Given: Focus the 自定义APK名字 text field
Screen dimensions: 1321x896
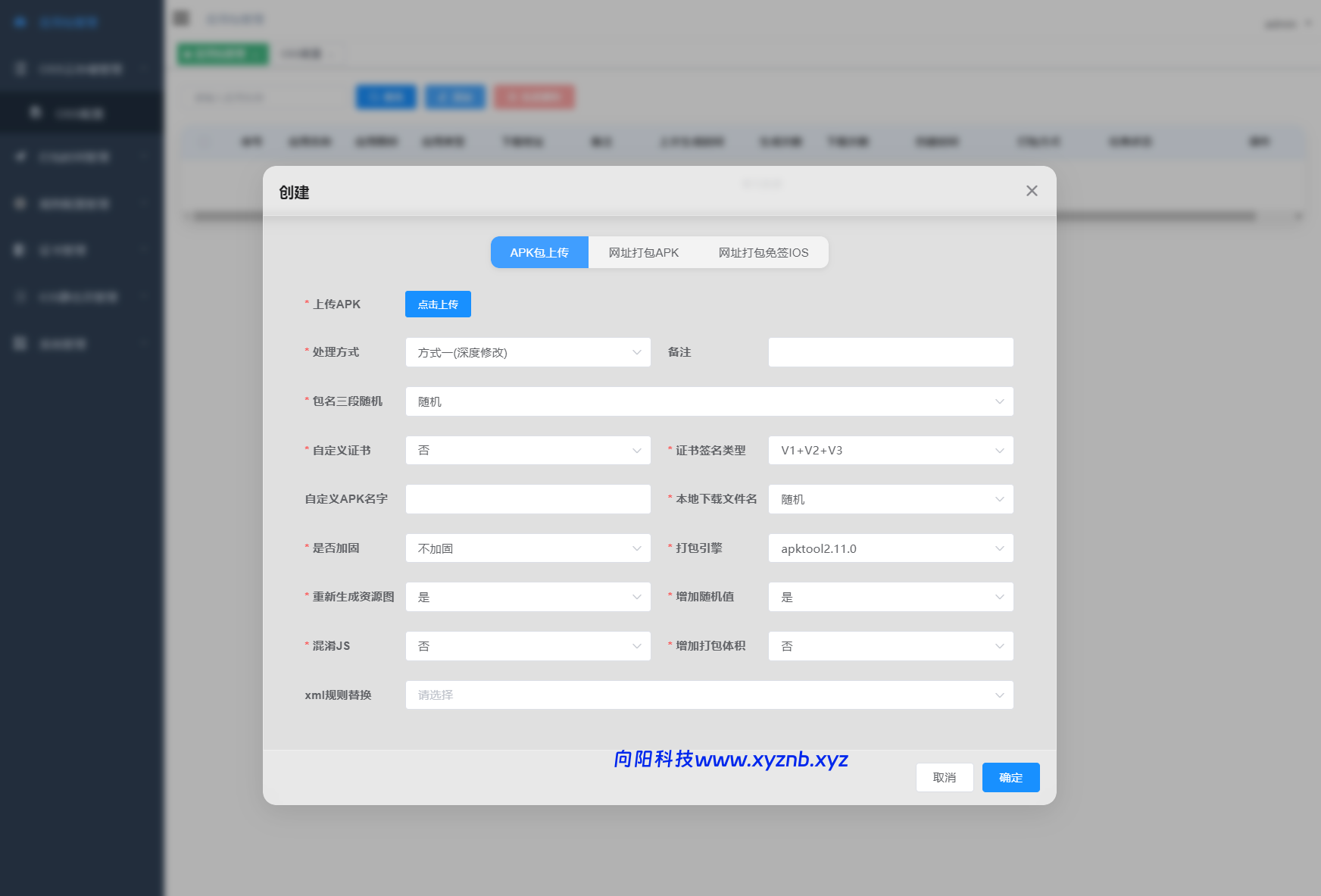Looking at the screenshot, I should (x=527, y=499).
